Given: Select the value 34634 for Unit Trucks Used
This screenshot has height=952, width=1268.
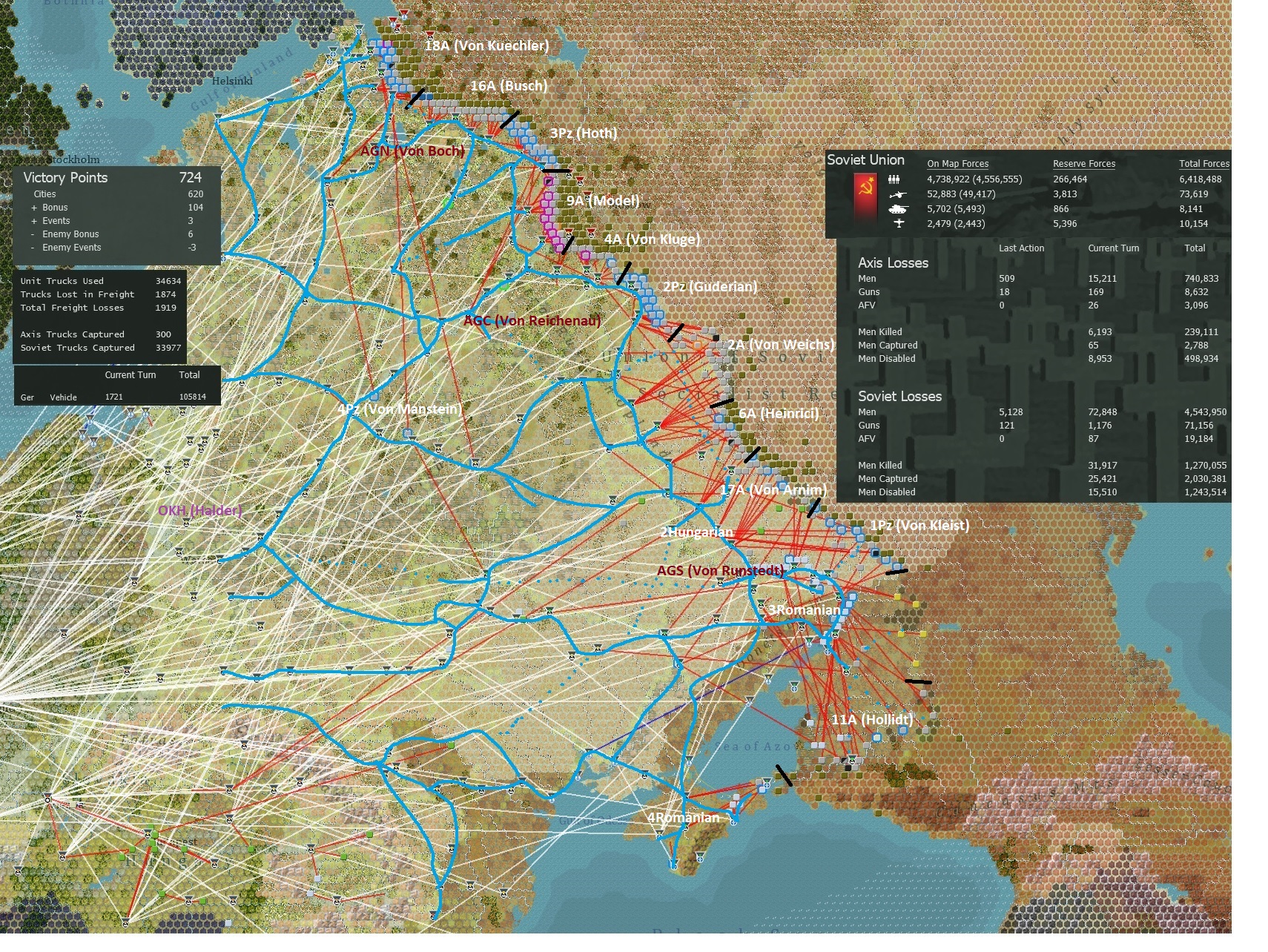Looking at the screenshot, I should (x=168, y=281).
